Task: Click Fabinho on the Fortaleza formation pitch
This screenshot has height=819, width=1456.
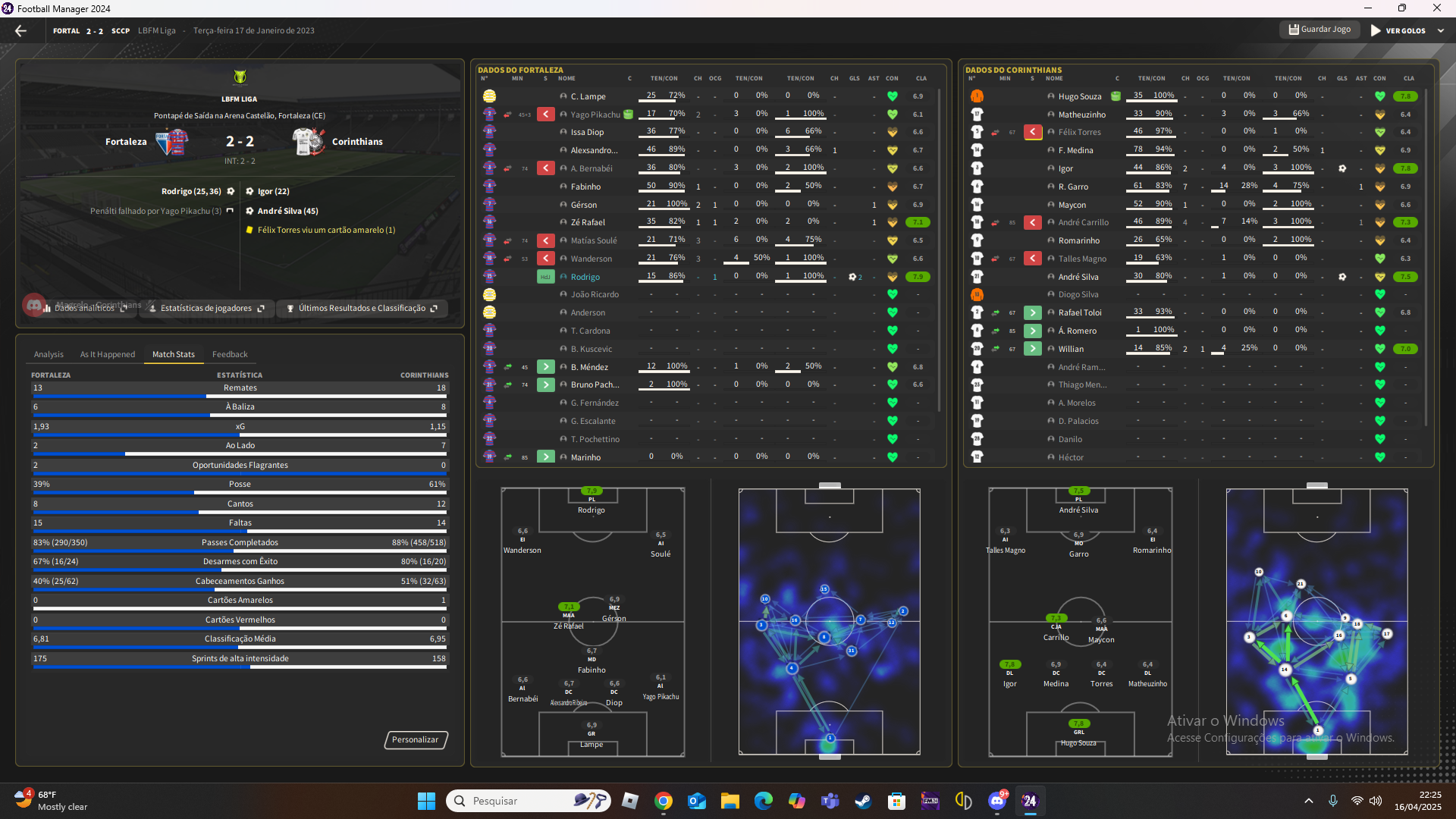Action: tap(591, 660)
